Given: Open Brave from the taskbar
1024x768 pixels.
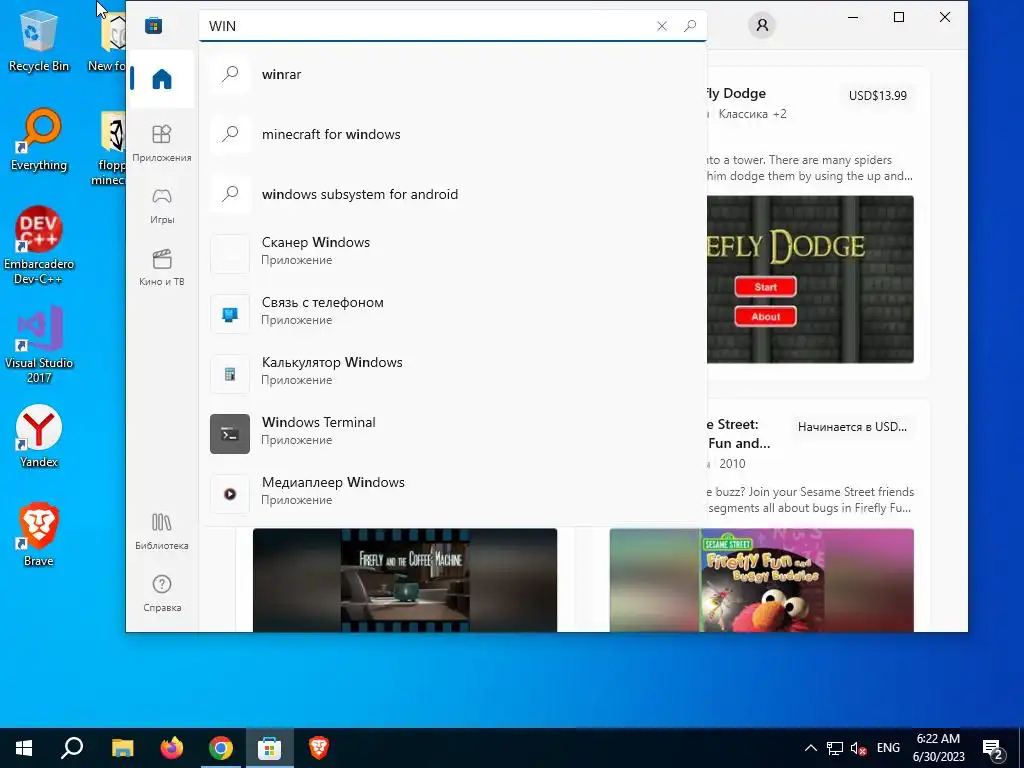Looking at the screenshot, I should click(x=319, y=748).
